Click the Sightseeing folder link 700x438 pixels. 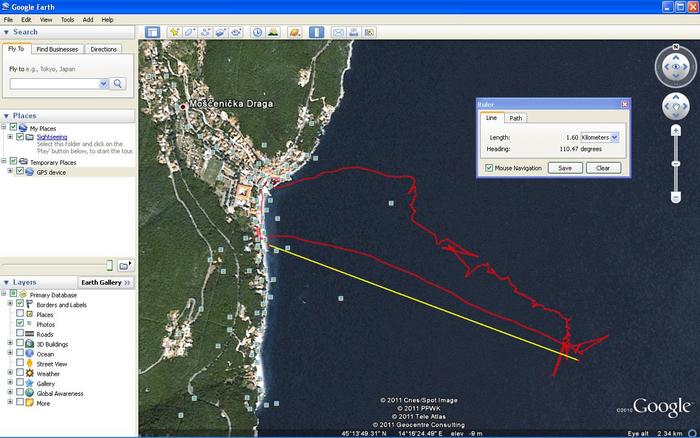tap(52, 137)
